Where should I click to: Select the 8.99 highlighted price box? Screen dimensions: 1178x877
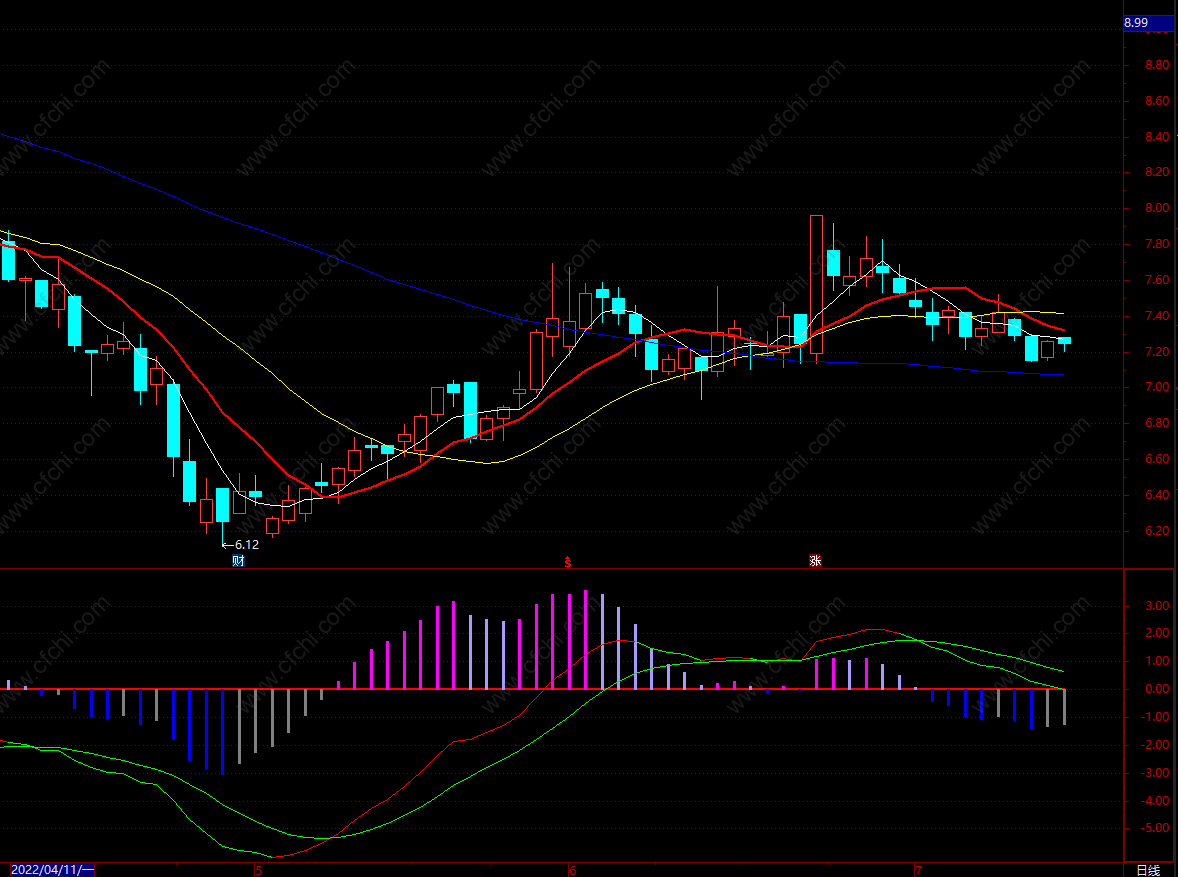tap(1148, 23)
